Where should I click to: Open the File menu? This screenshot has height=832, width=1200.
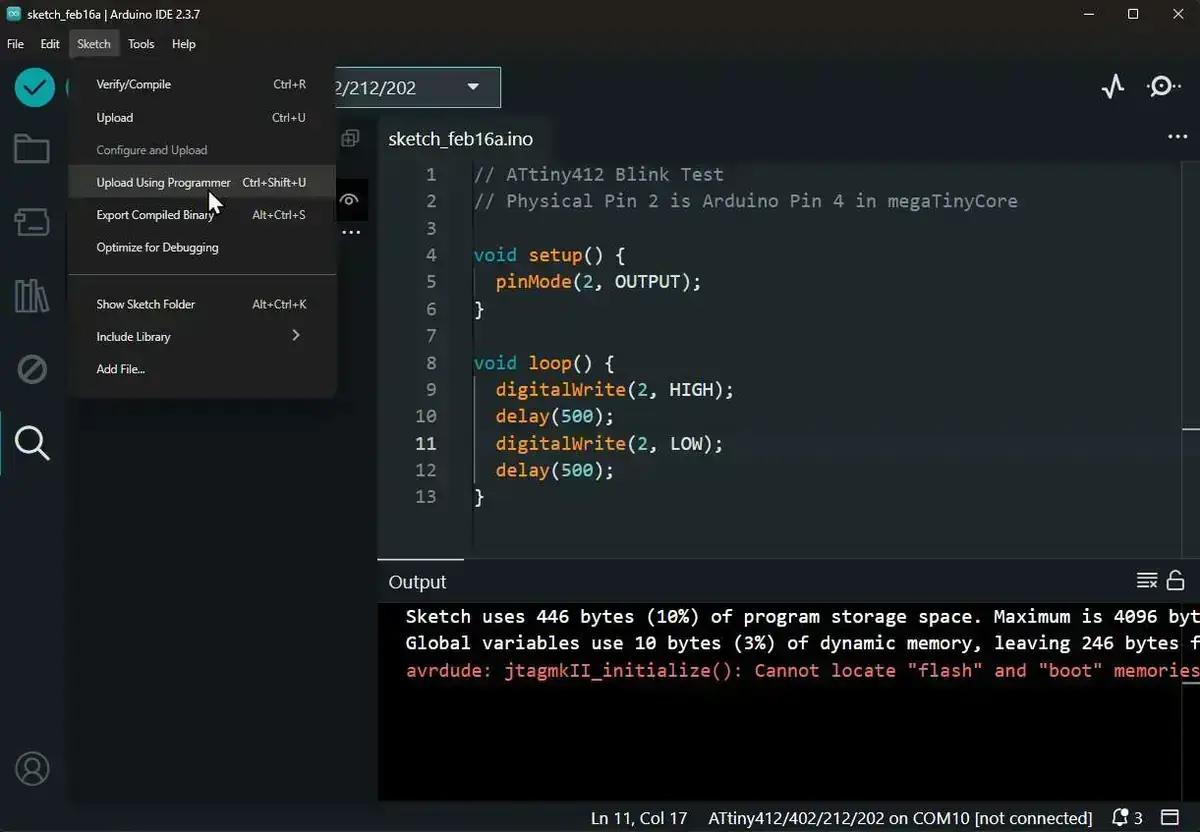point(15,44)
